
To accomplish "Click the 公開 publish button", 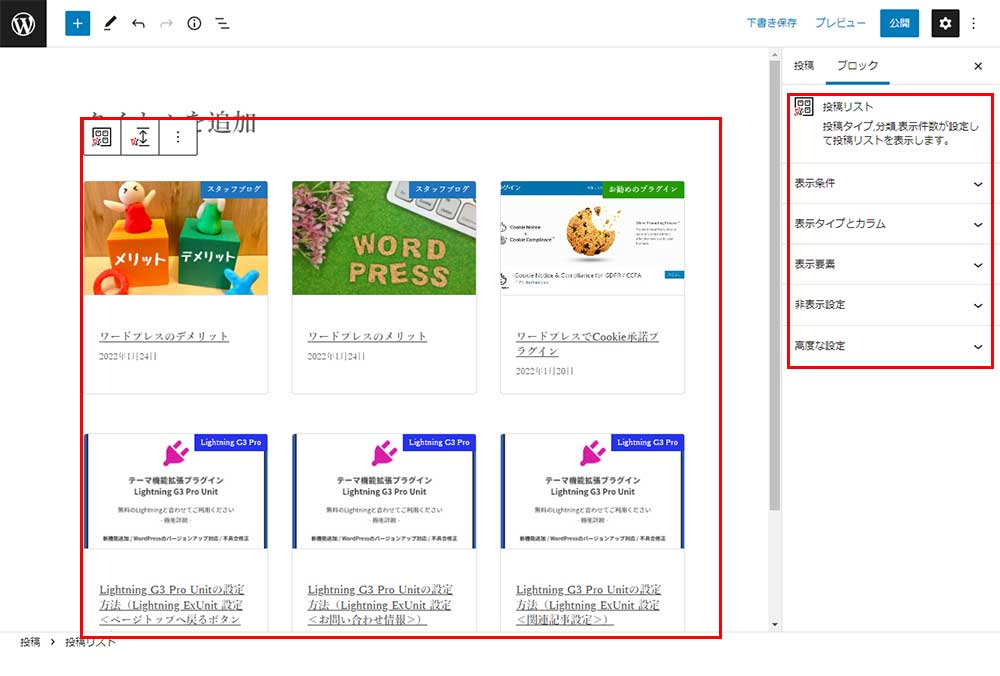I will click(x=899, y=23).
